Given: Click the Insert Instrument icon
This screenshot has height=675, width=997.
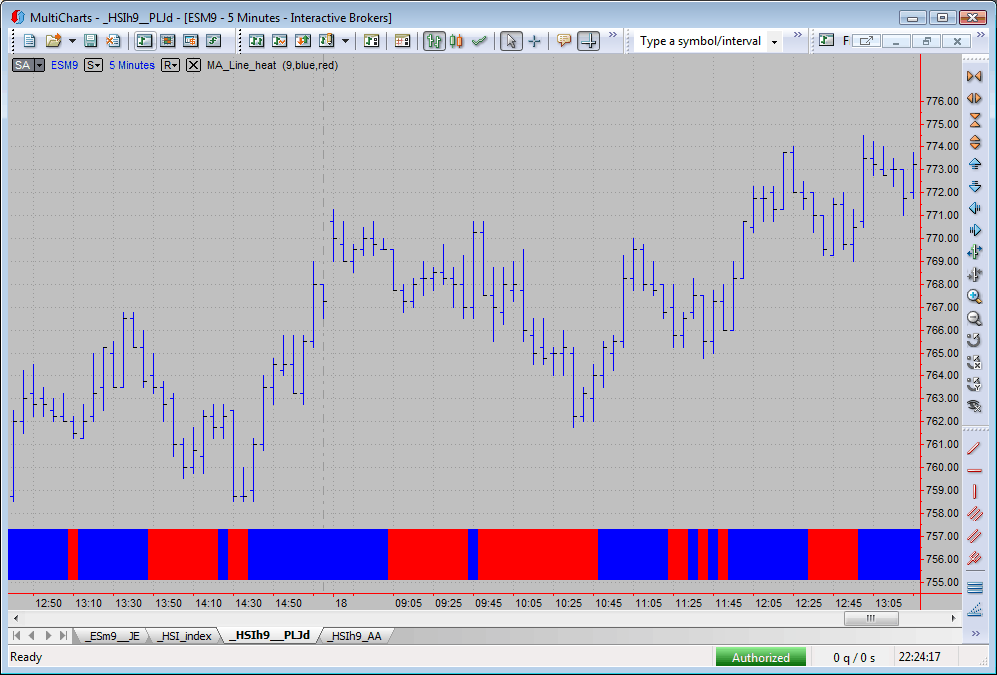Looking at the screenshot, I should click(x=256, y=41).
